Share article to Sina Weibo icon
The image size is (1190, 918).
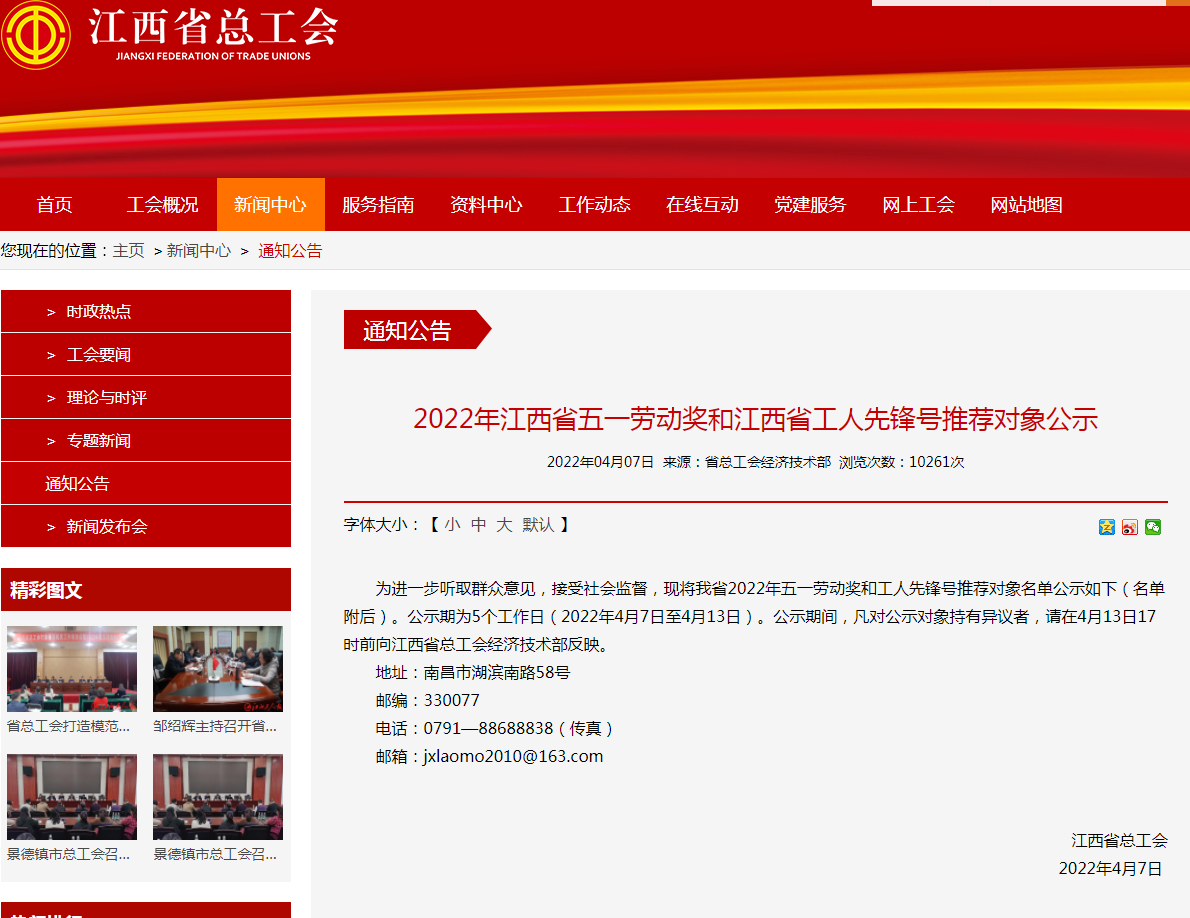click(x=1130, y=527)
